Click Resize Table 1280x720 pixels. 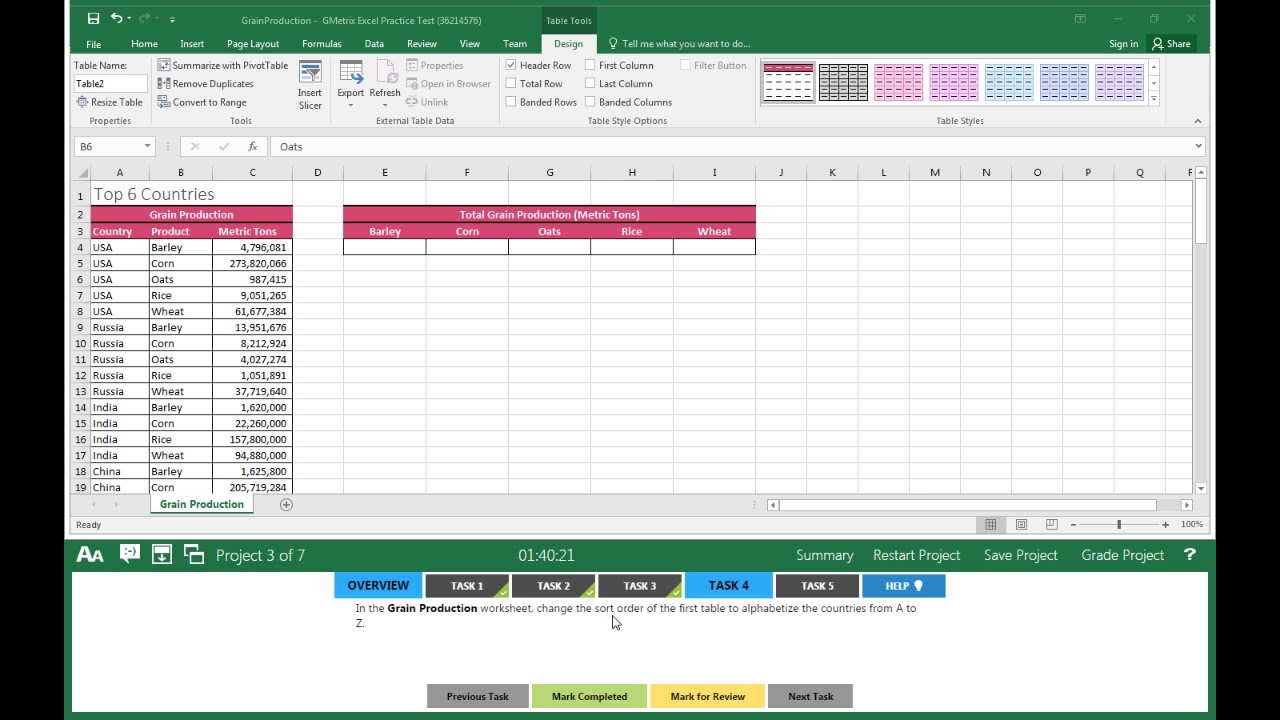109,102
